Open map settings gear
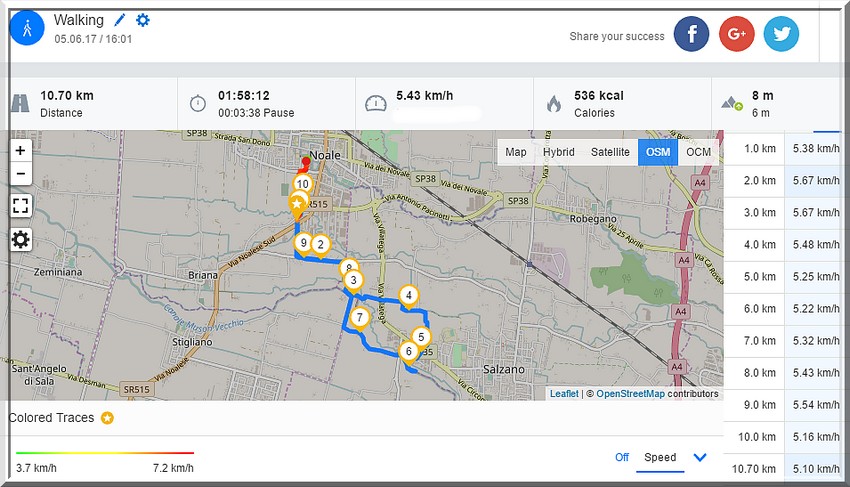This screenshot has width=850, height=487. click(21, 239)
